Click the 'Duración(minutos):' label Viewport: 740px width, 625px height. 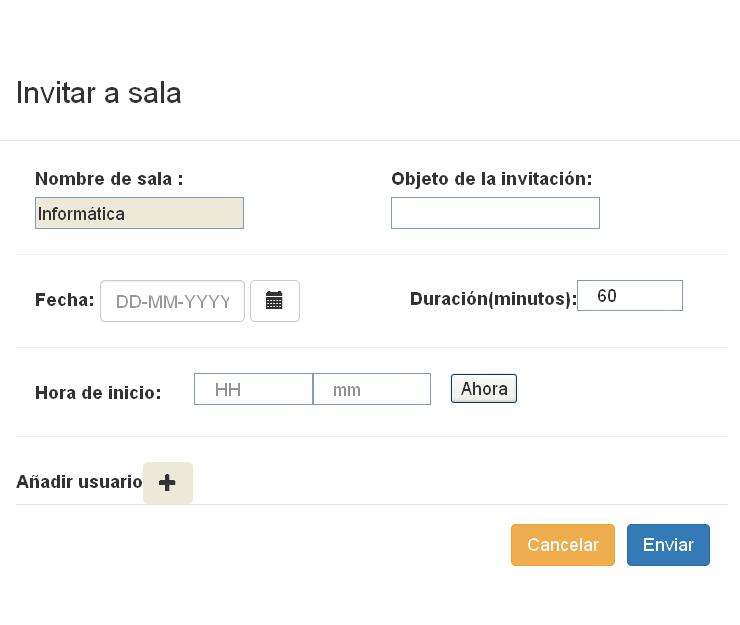[493, 299]
